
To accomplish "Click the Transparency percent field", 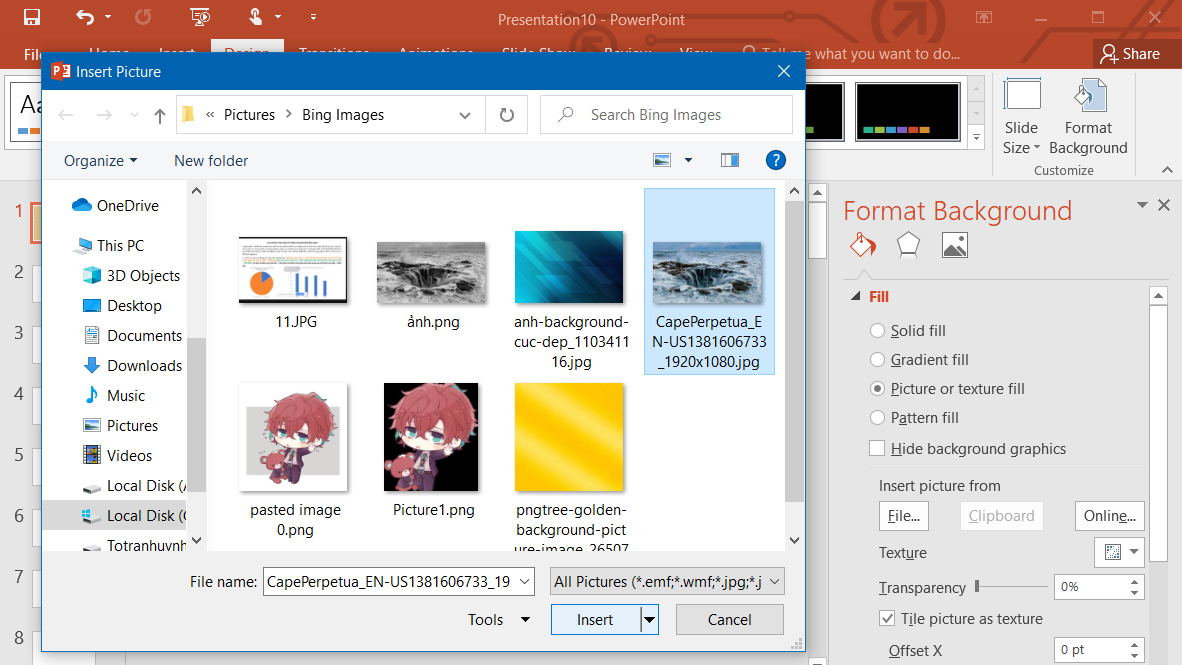I will click(x=1091, y=587).
